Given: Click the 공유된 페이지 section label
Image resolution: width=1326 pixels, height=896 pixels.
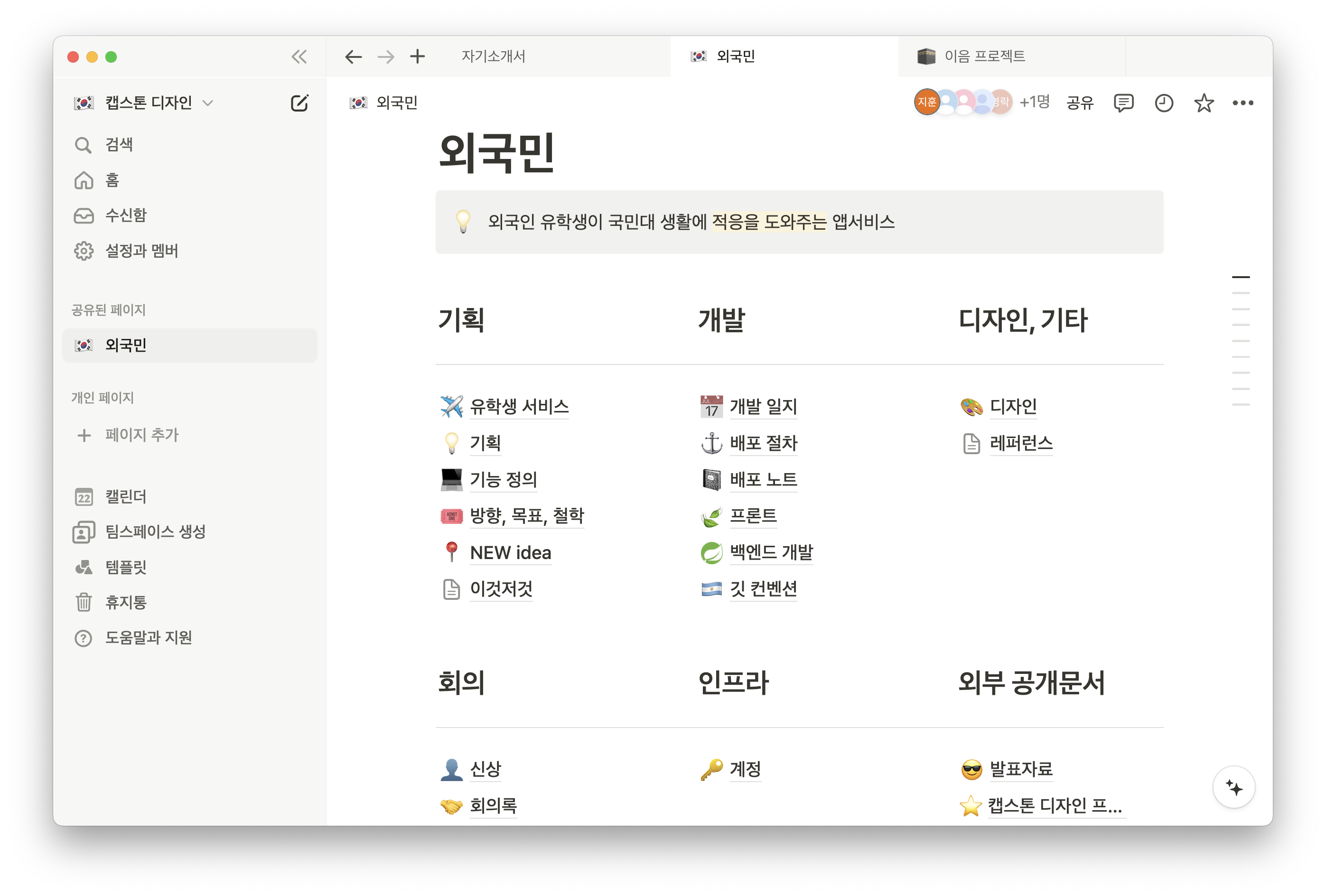Looking at the screenshot, I should (108, 310).
